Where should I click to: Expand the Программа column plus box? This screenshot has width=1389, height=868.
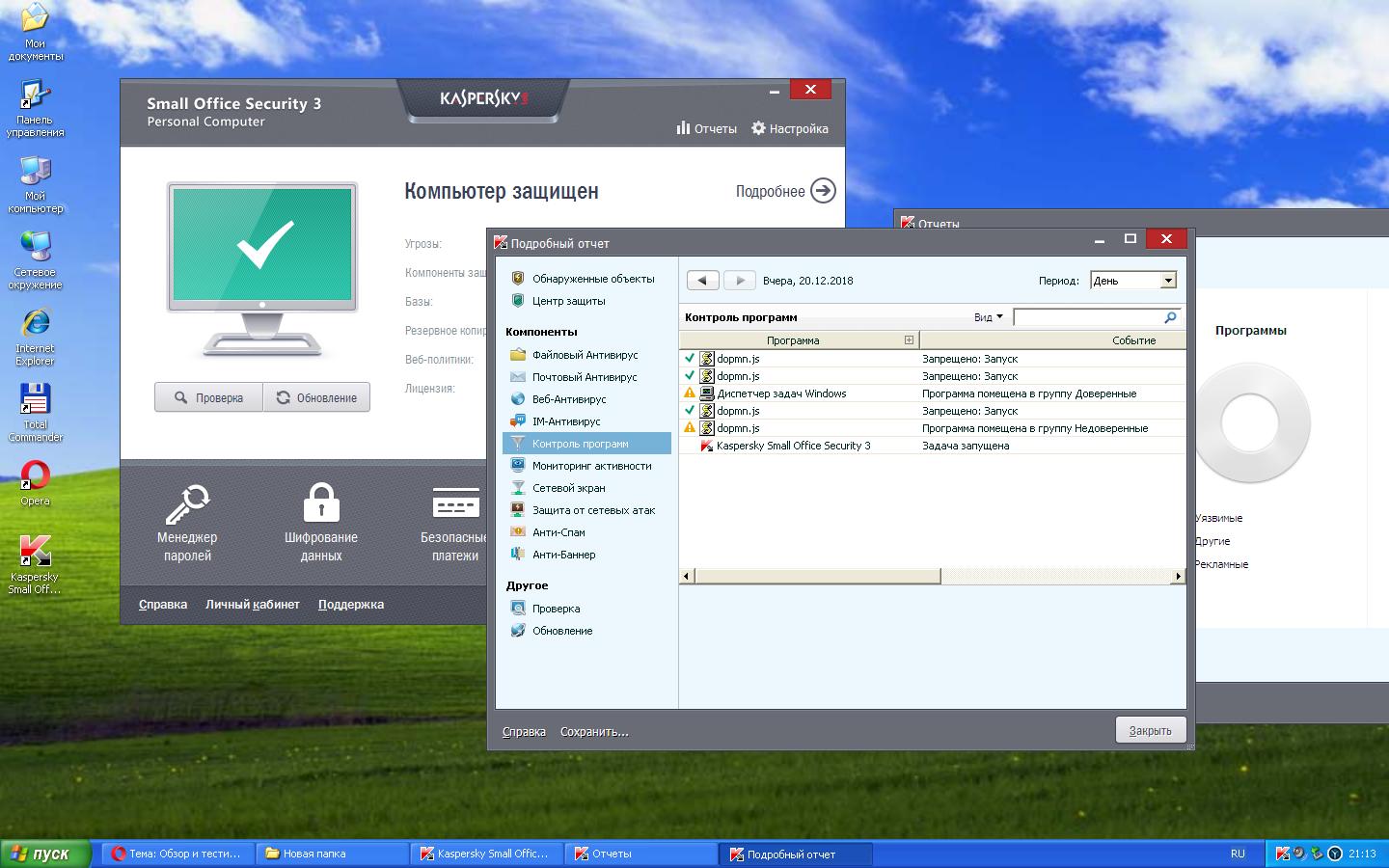point(908,340)
